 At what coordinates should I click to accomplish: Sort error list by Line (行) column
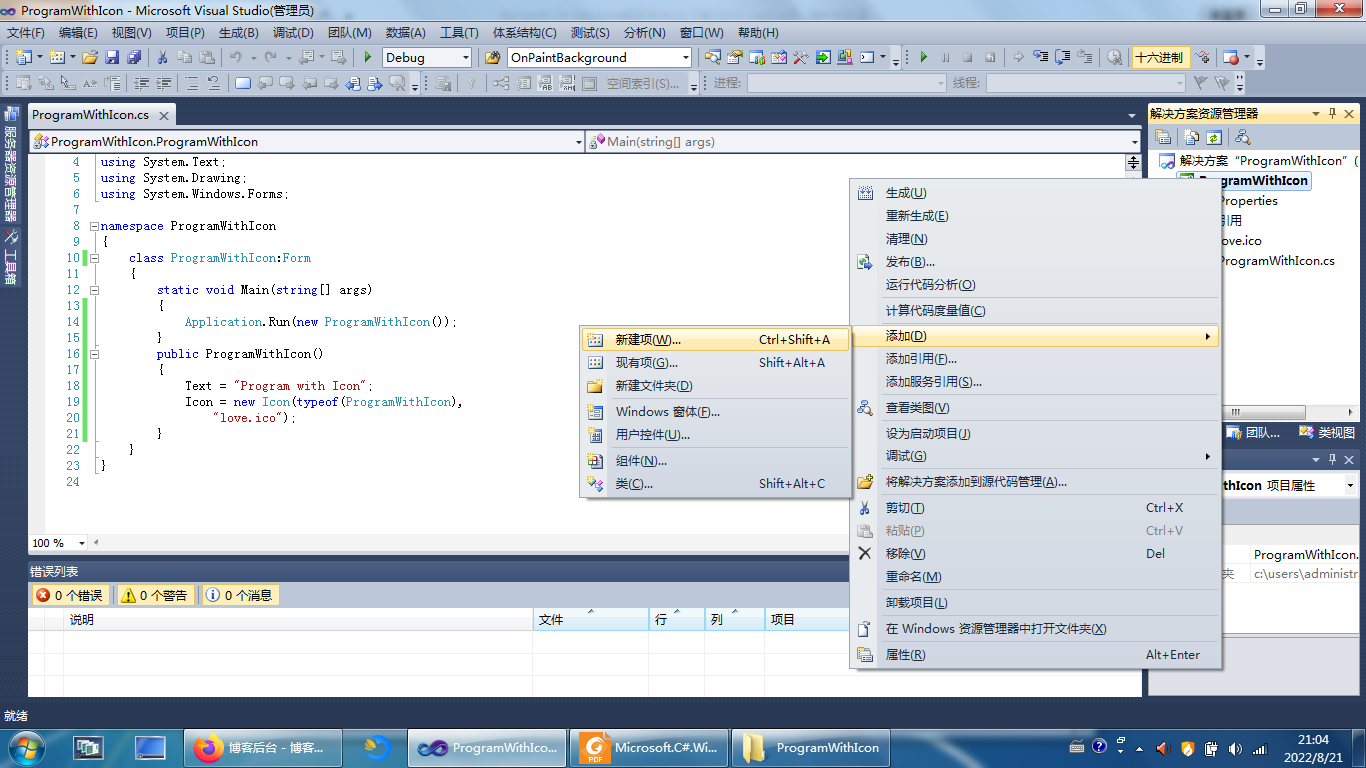tap(677, 620)
